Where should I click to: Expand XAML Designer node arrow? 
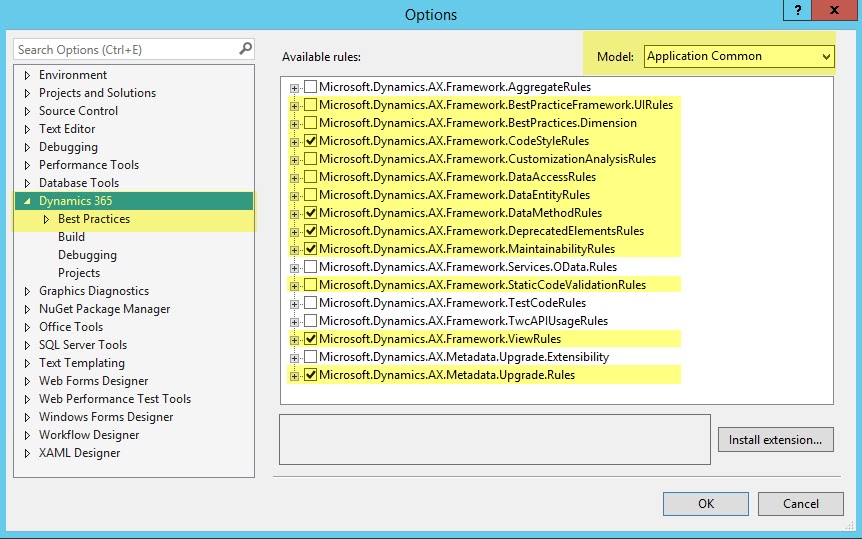(x=27, y=454)
